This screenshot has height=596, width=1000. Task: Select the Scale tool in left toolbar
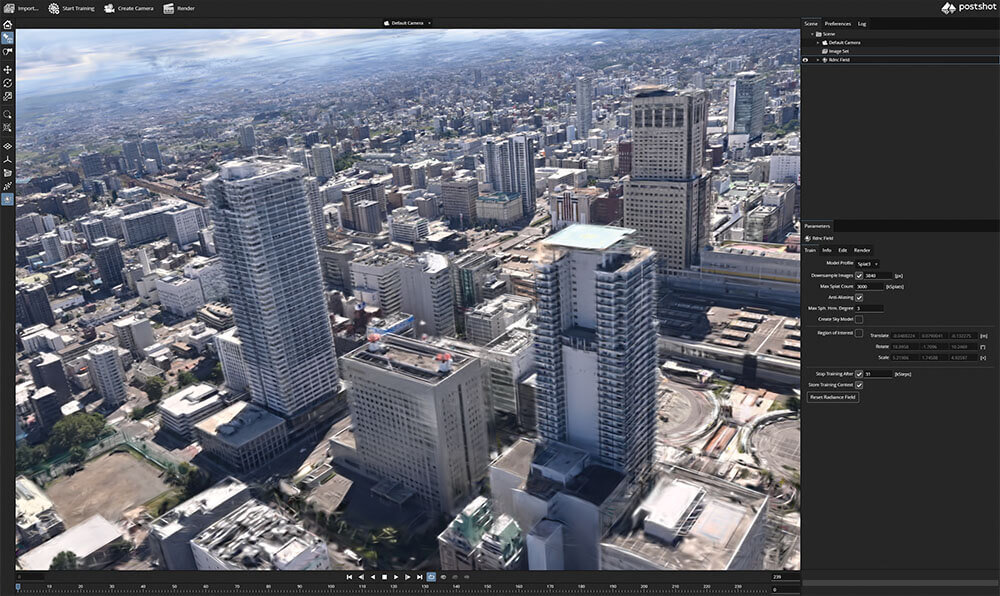coord(7,97)
